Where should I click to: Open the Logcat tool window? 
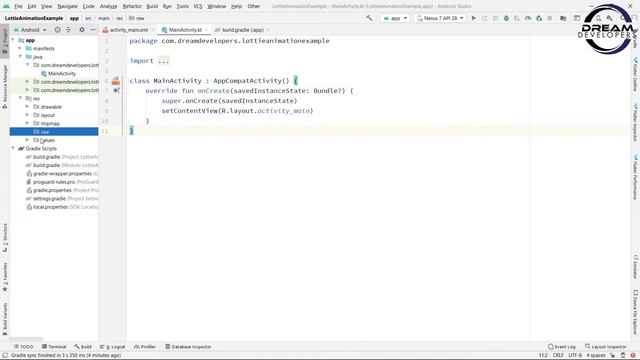coord(113,347)
